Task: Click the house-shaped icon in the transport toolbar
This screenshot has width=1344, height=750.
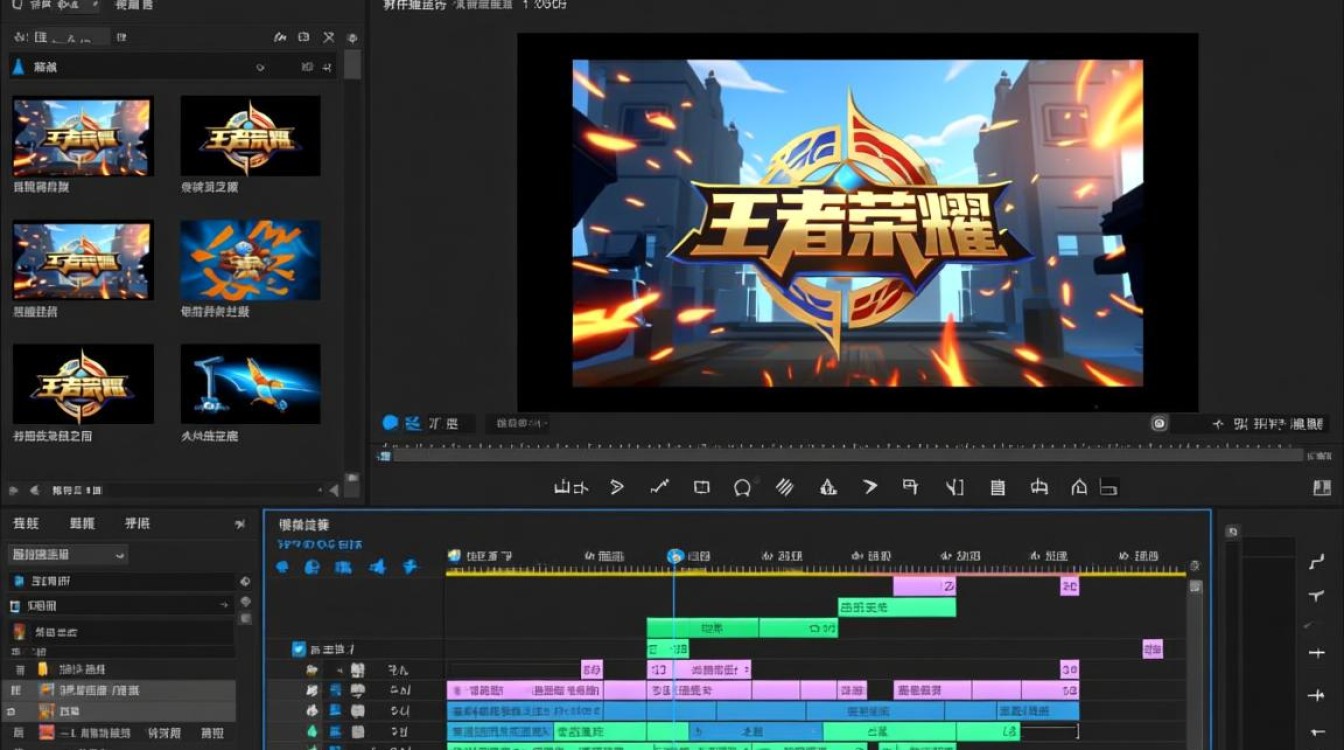Action: 1079,487
